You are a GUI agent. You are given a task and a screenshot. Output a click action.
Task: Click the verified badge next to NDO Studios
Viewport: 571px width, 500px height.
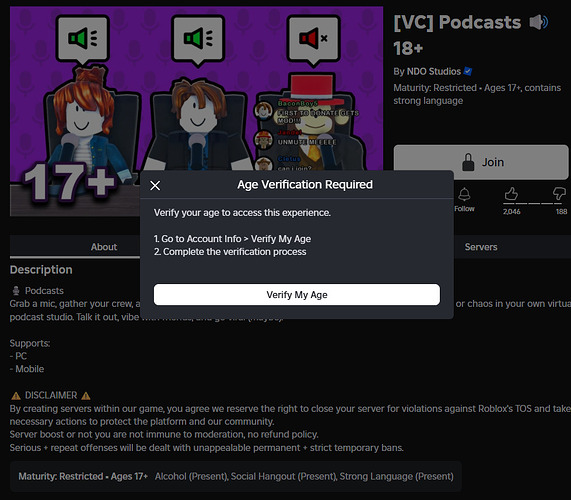pos(468,71)
